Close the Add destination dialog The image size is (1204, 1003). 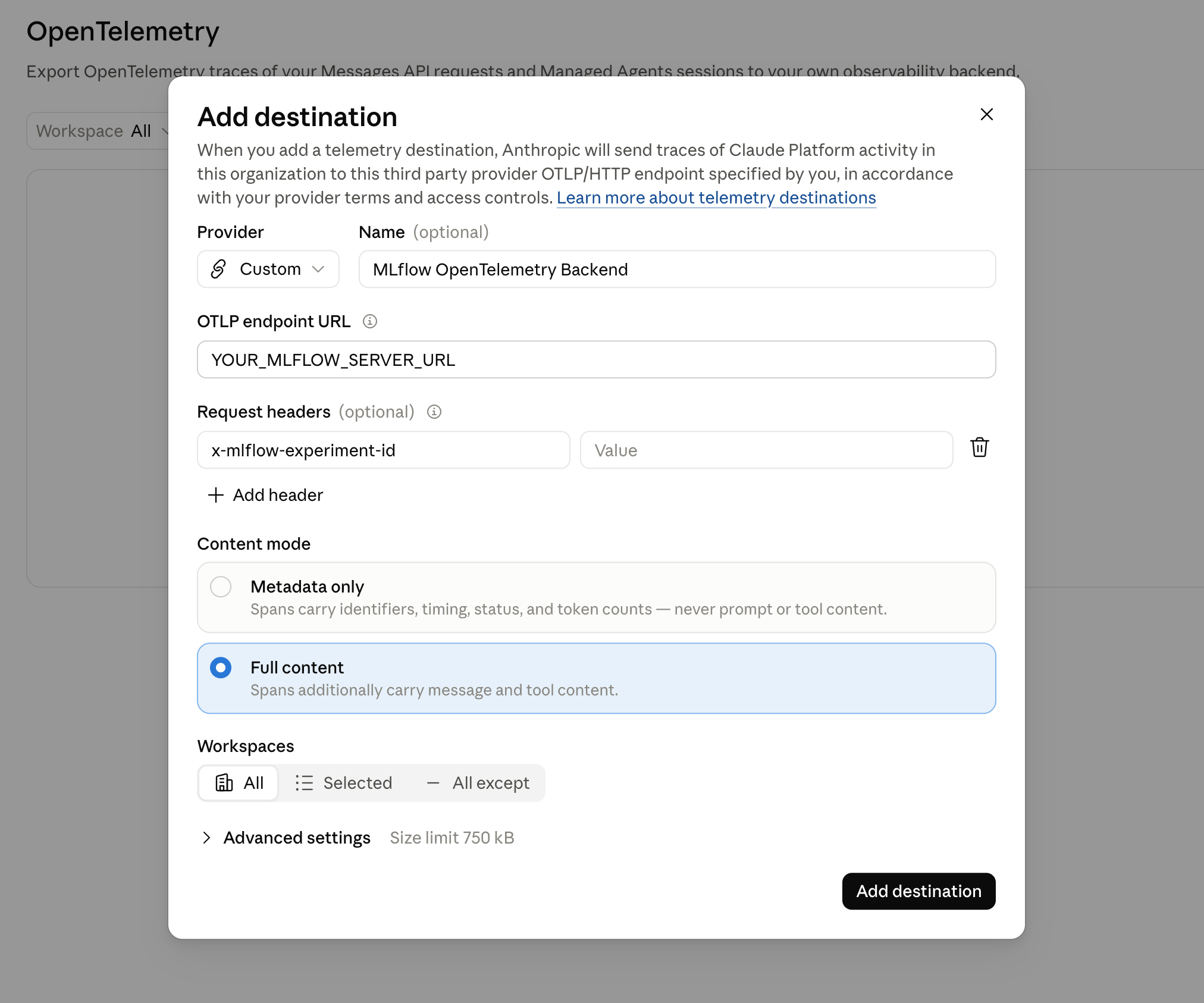986,114
